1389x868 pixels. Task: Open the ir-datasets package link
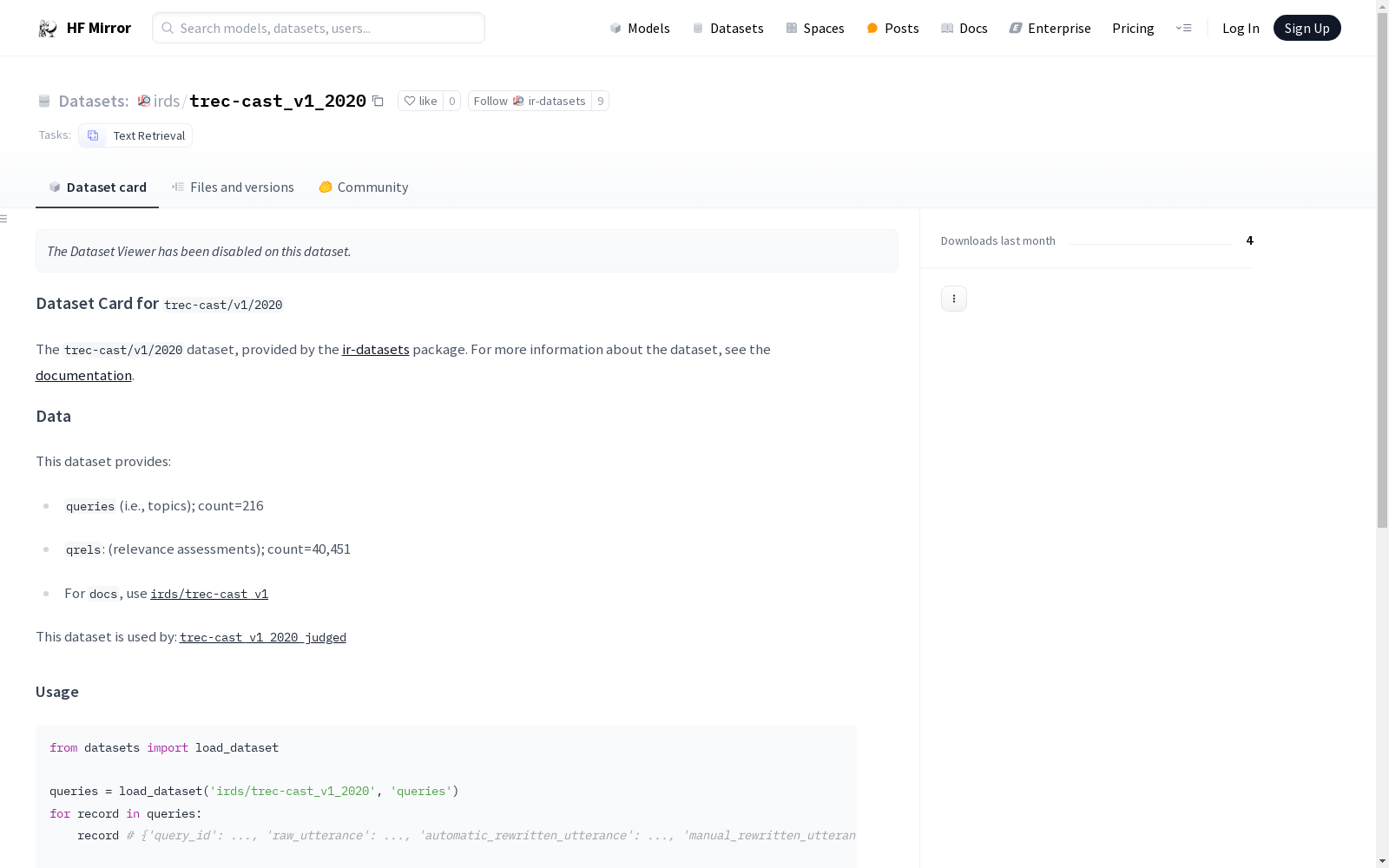(376, 349)
